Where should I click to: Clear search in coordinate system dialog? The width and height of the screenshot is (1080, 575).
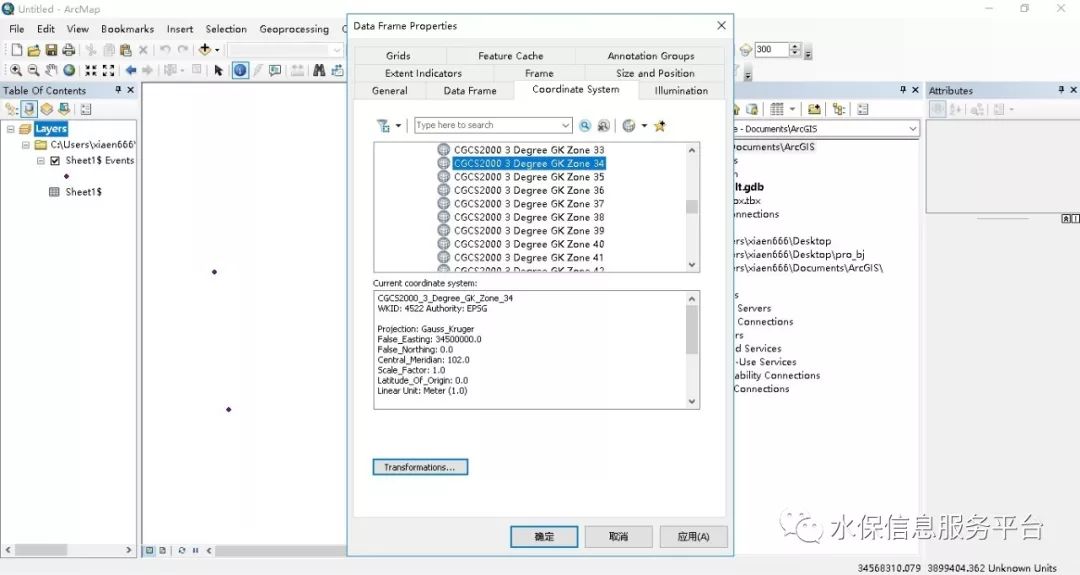pos(603,125)
